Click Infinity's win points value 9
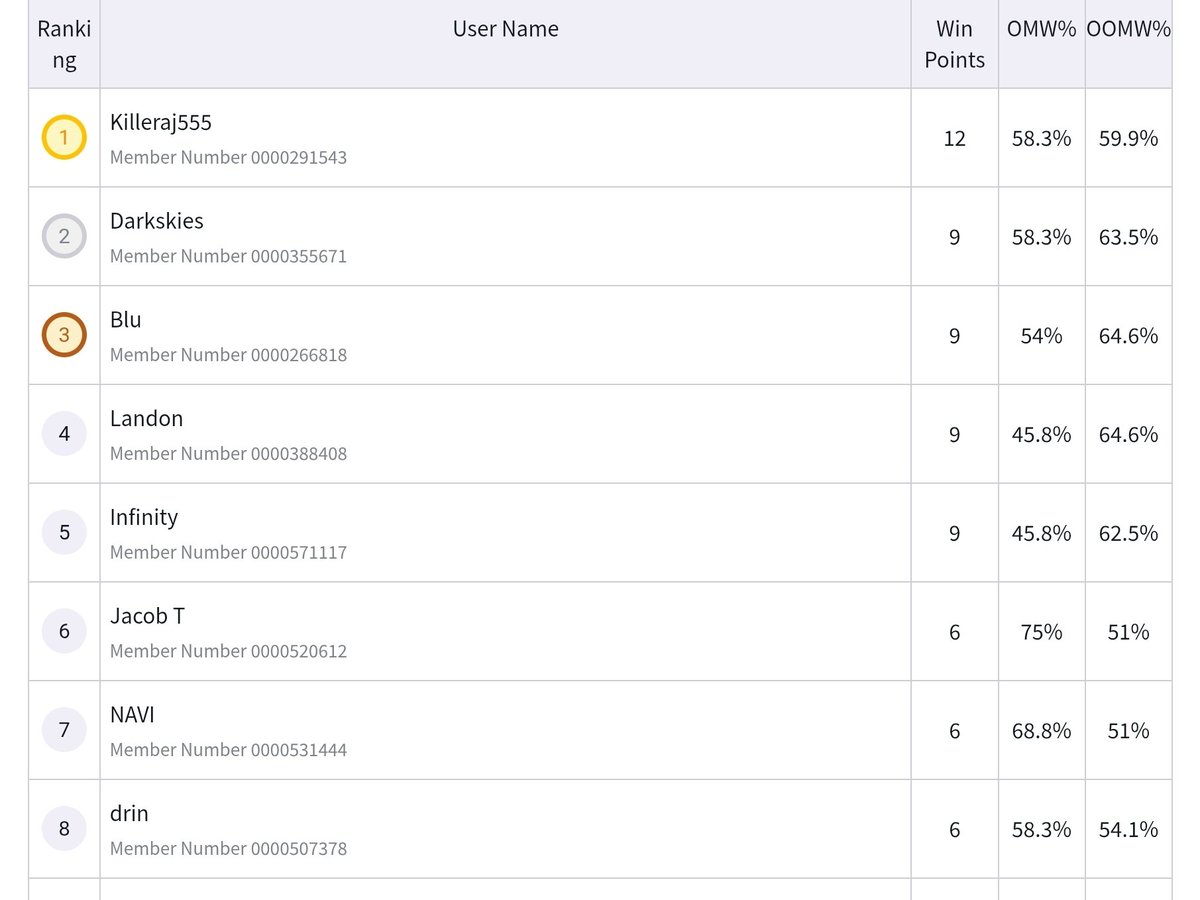 tap(954, 534)
